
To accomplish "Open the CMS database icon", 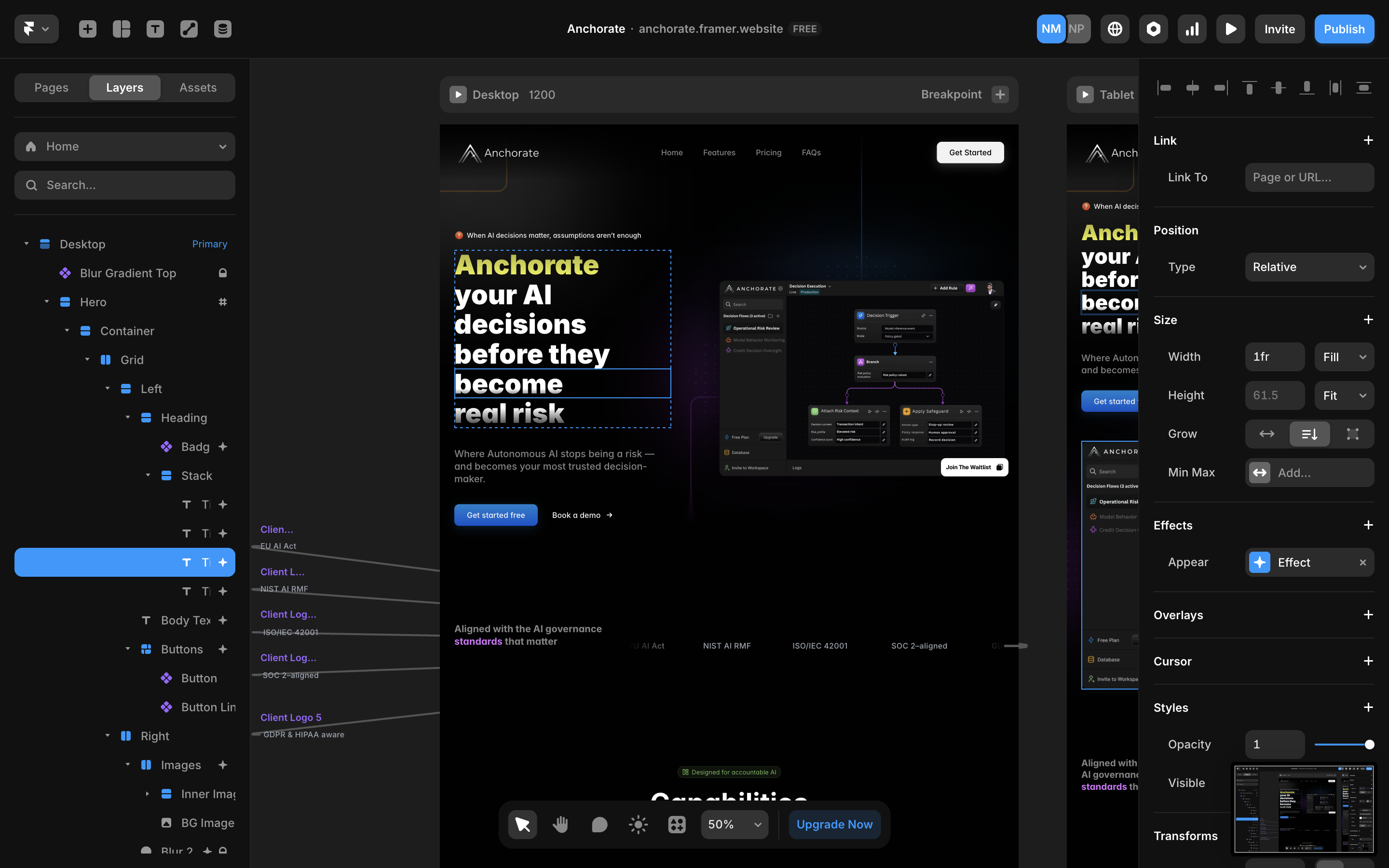I will [223, 29].
